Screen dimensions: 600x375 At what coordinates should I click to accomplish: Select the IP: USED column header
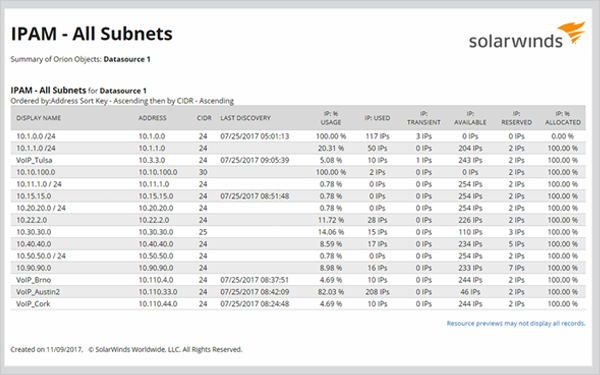pyautogui.click(x=377, y=118)
